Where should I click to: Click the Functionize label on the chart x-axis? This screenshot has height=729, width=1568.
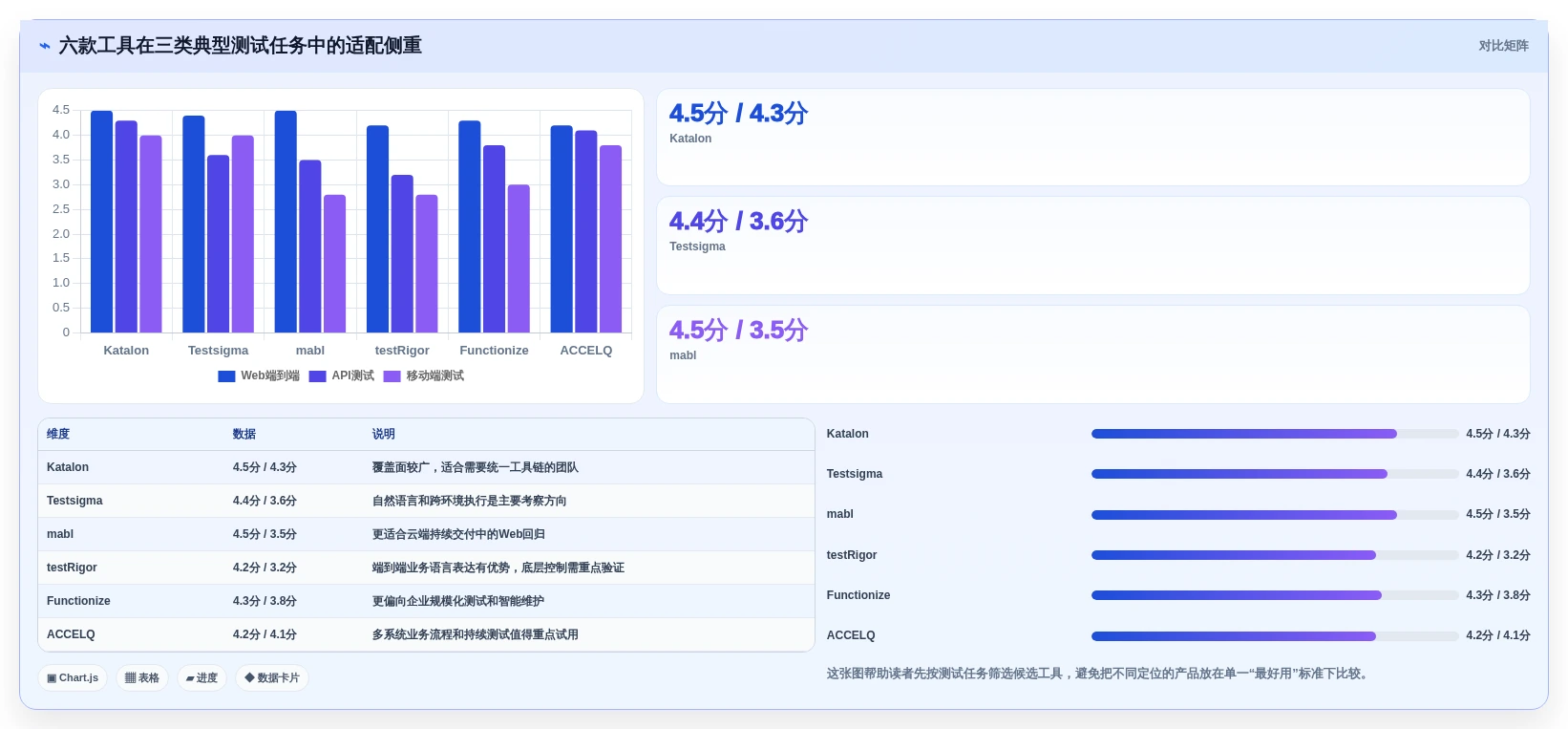[494, 351]
